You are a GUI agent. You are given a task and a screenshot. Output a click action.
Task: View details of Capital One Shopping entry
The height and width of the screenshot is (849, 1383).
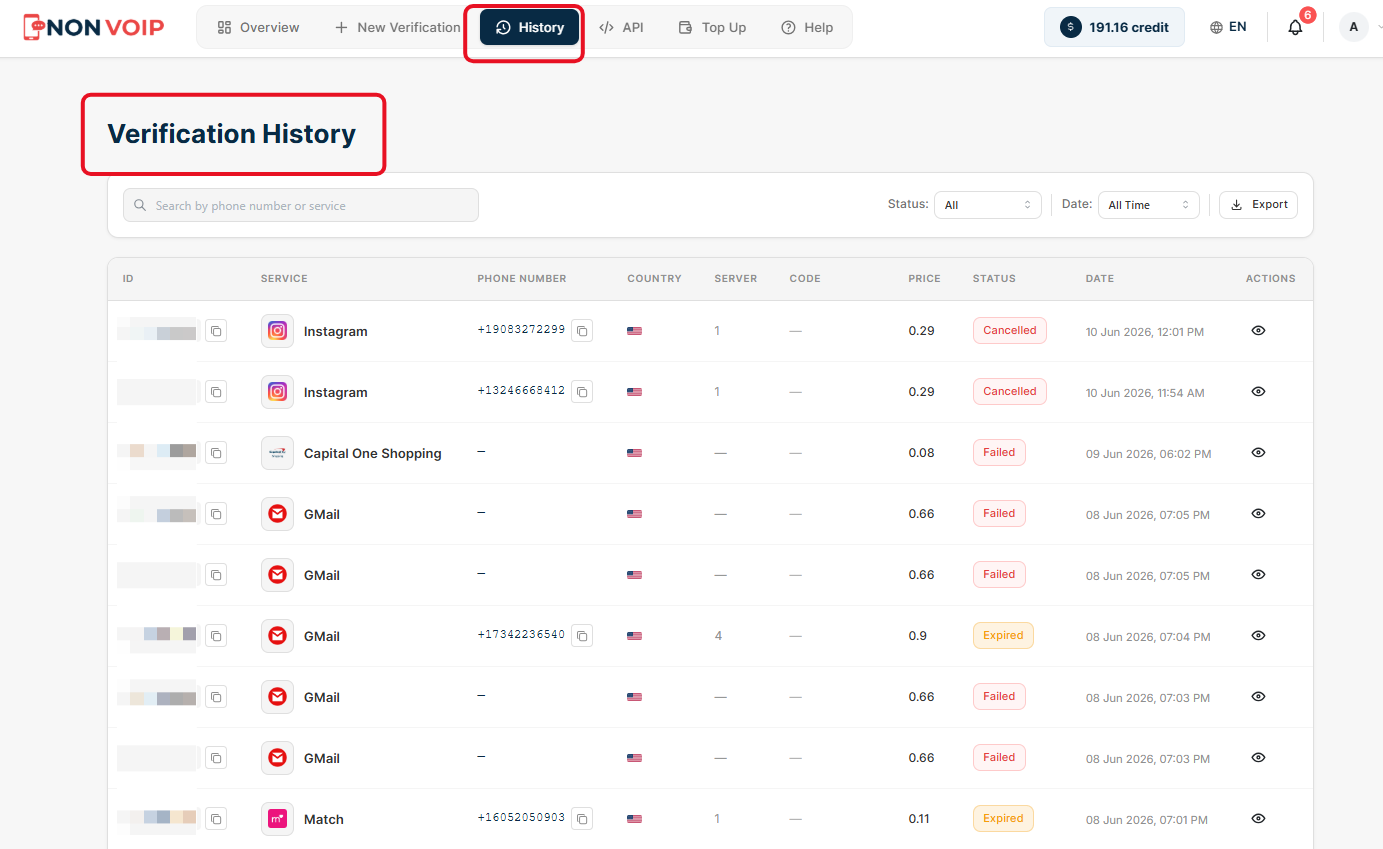tap(1258, 452)
